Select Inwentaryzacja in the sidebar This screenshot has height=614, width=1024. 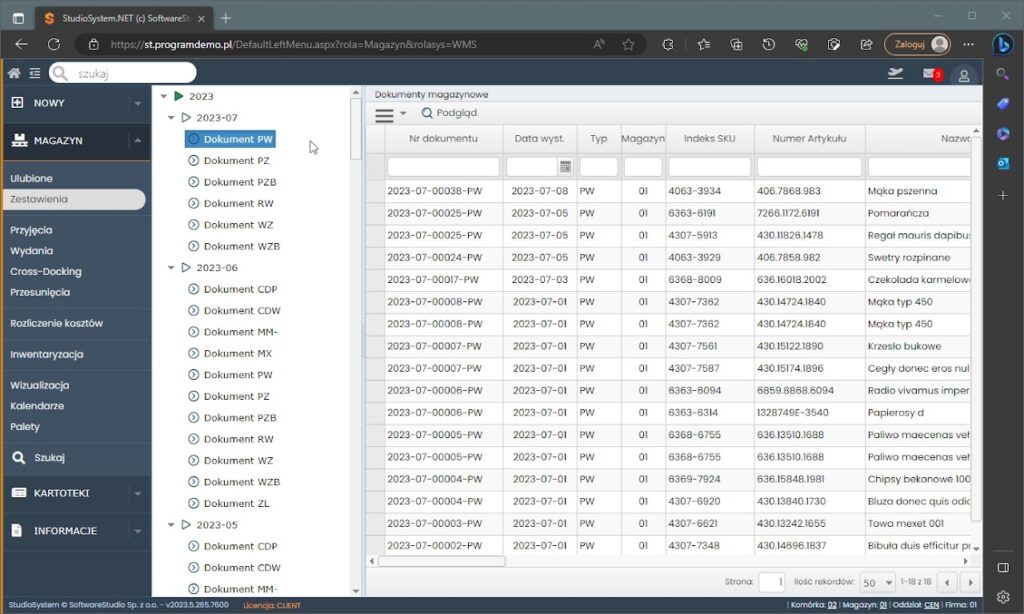[x=46, y=354]
